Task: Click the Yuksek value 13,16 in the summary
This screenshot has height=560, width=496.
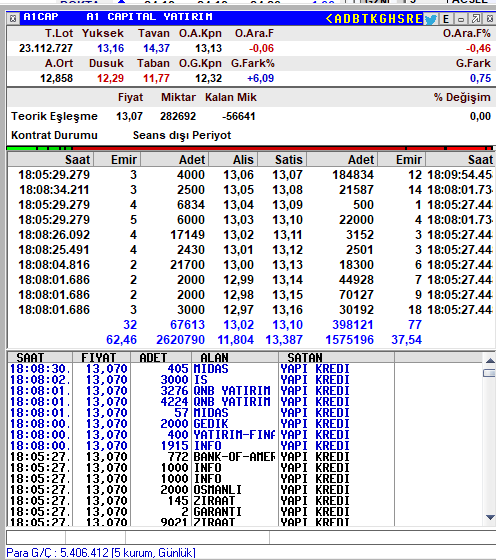Action: point(110,48)
